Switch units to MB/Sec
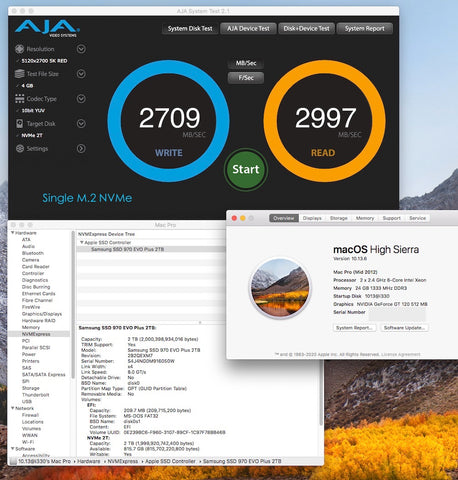Viewport: 458px width, 480px height. 246,63
